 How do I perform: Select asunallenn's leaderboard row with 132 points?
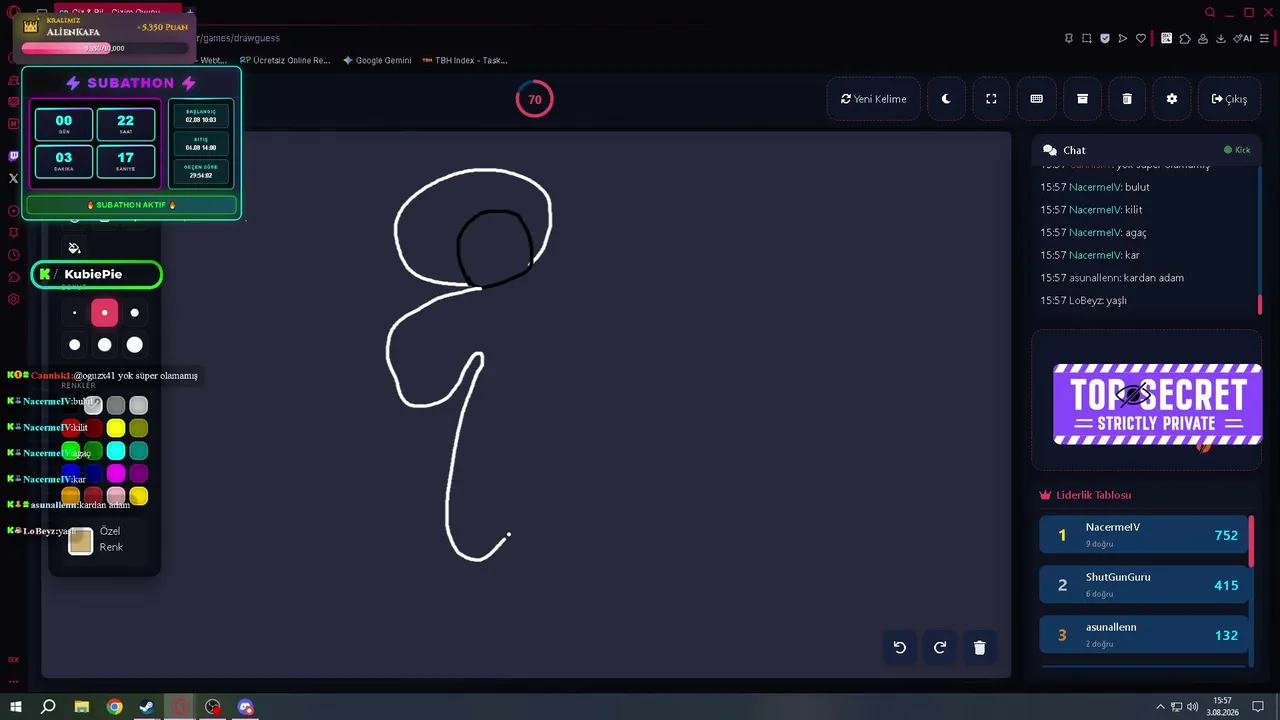coord(1144,635)
